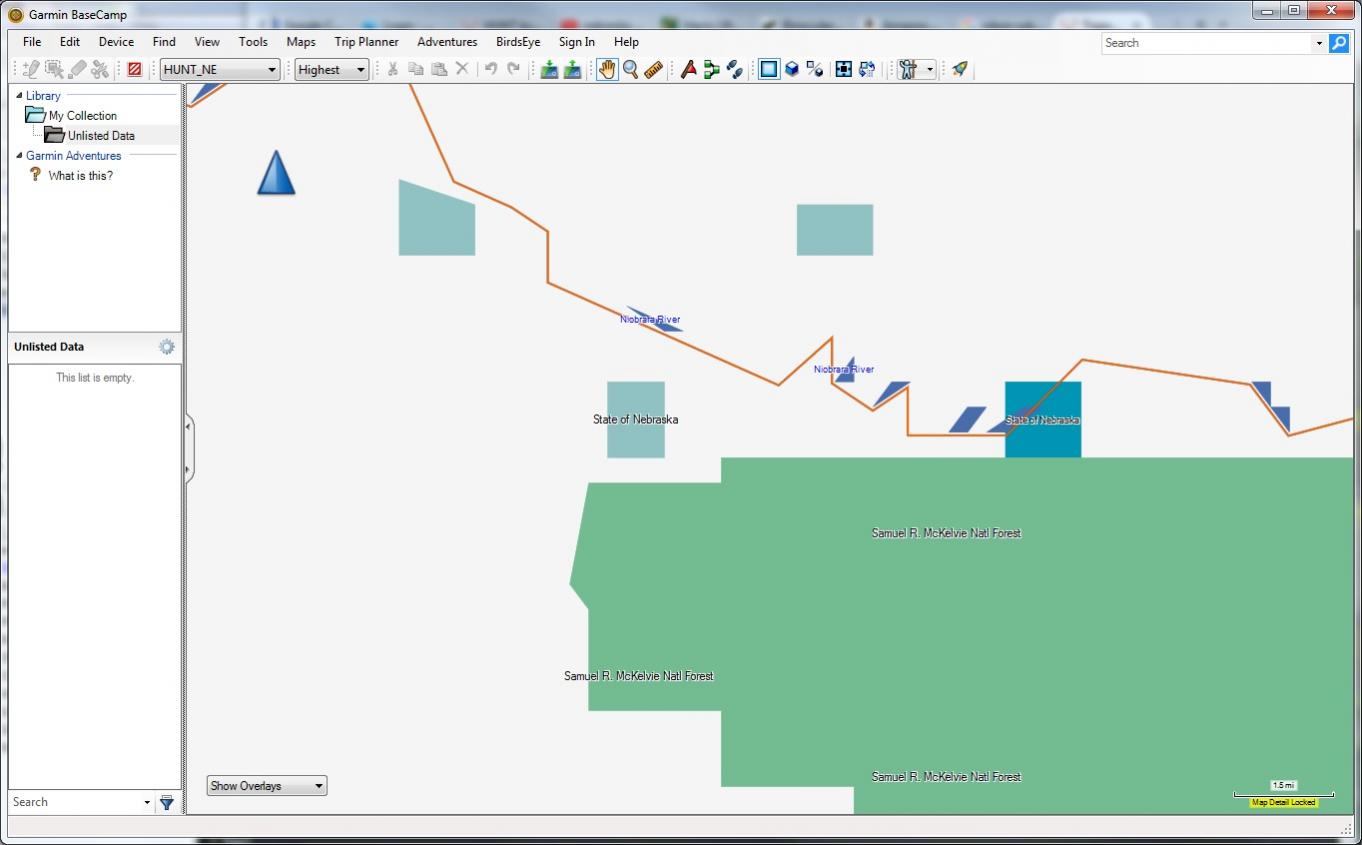Click the dark teal State of Nebraska square
Image resolution: width=1362 pixels, height=845 pixels.
pyautogui.click(x=1043, y=420)
